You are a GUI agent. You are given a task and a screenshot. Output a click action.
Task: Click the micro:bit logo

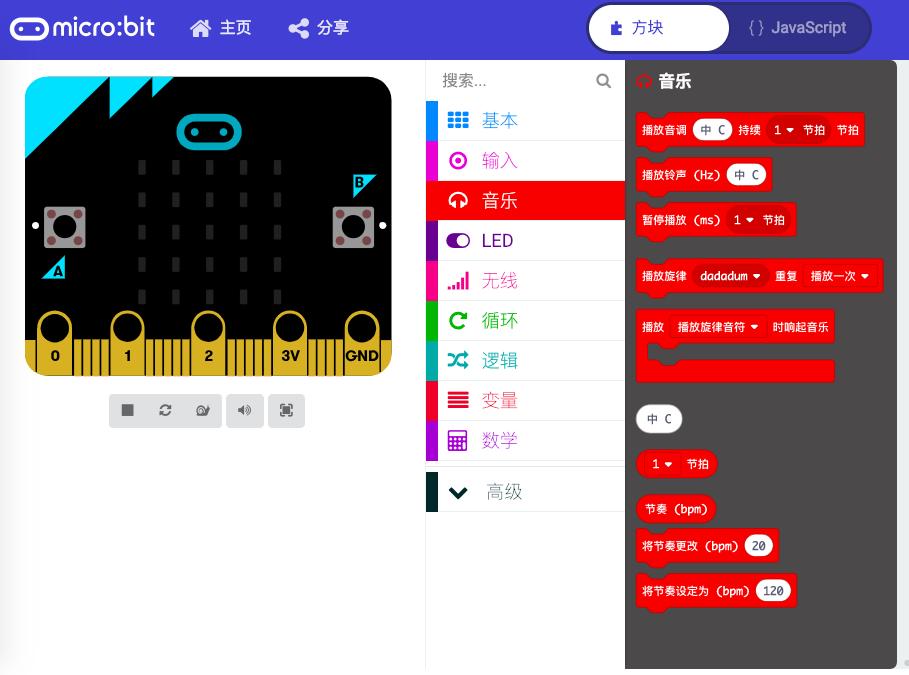point(82,28)
